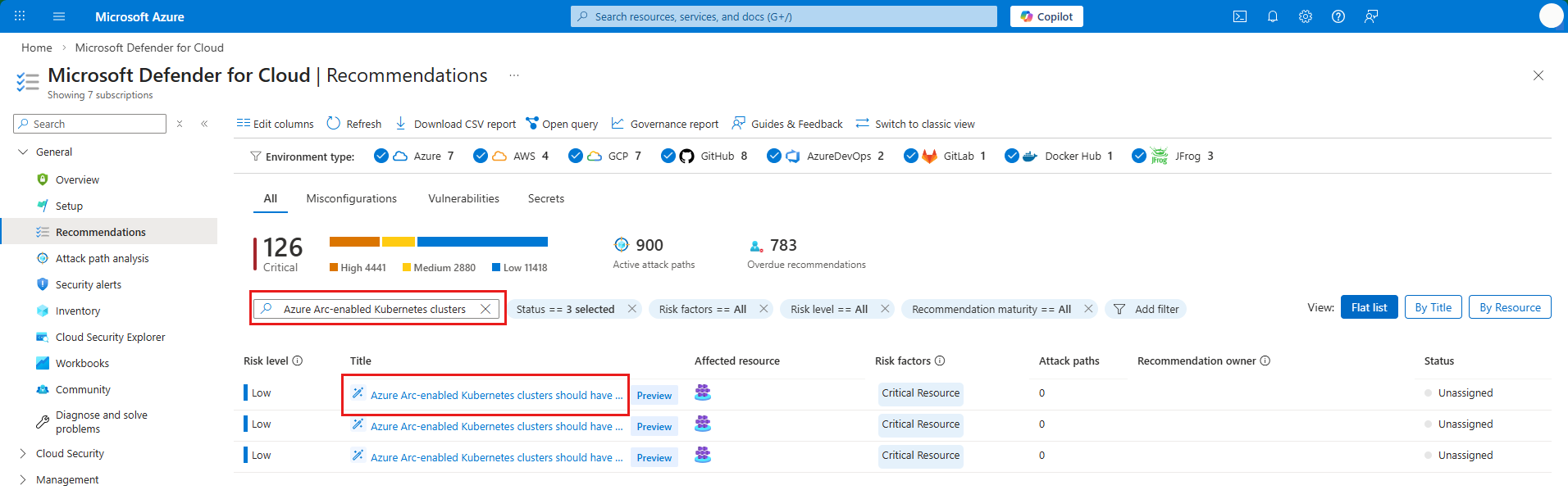
Task: Collapse the sidebar with double chevron
Action: (x=204, y=124)
